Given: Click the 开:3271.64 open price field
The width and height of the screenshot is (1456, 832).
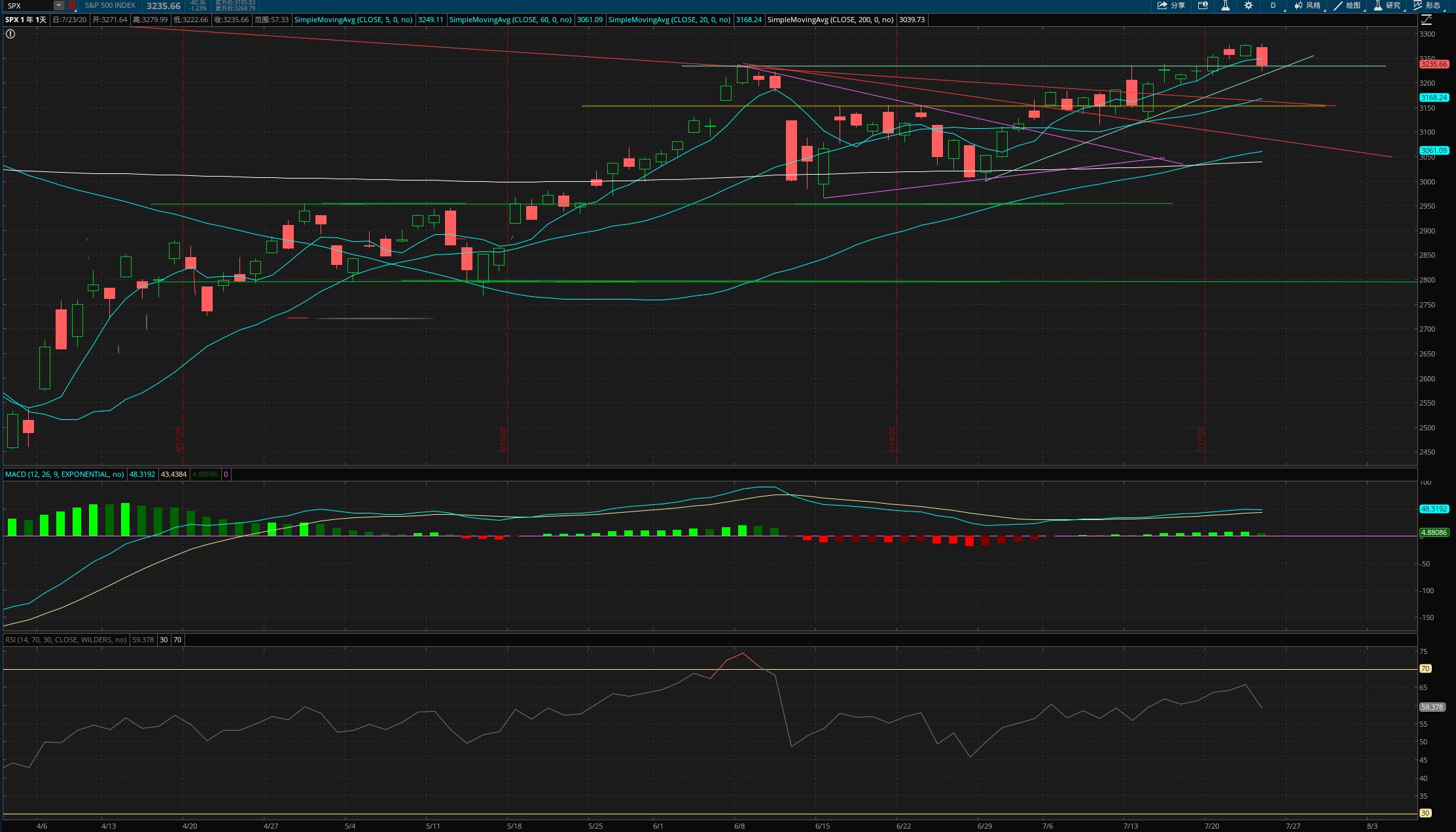Looking at the screenshot, I should (x=110, y=20).
